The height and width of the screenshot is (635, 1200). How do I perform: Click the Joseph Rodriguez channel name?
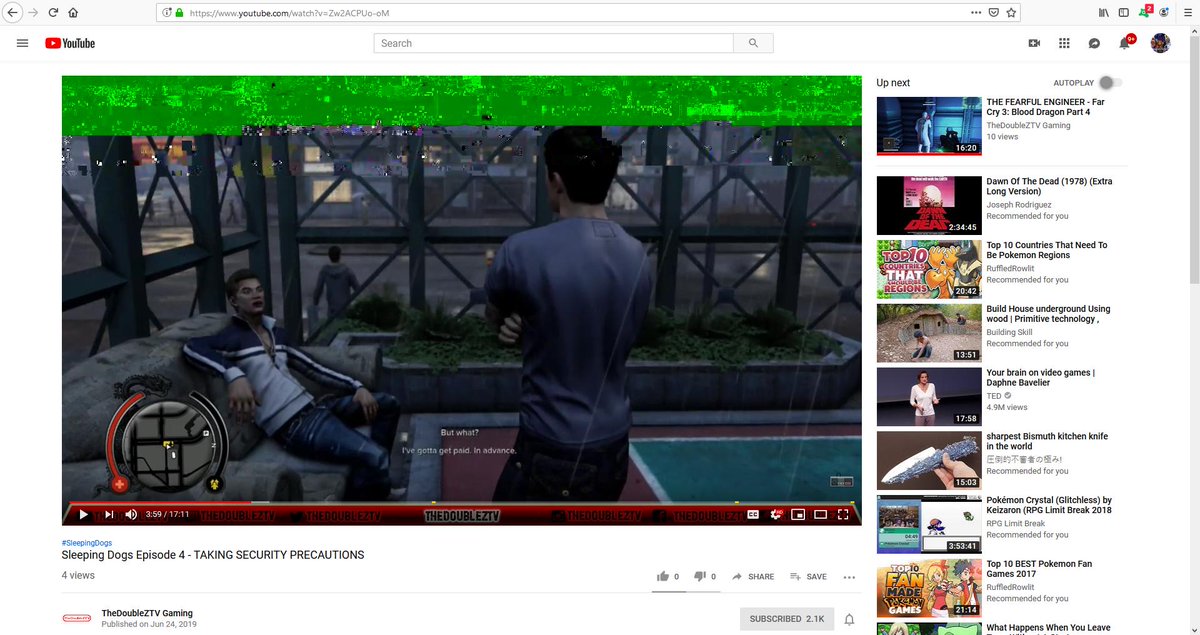click(x=1020, y=205)
